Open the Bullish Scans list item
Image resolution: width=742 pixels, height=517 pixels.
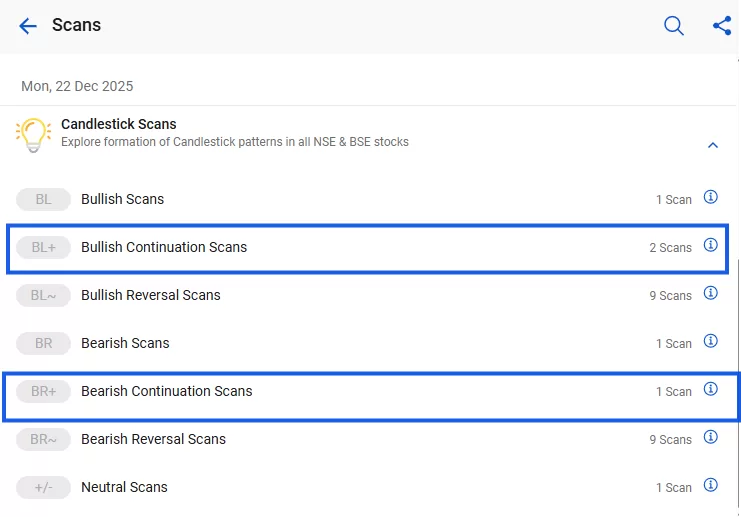[122, 199]
